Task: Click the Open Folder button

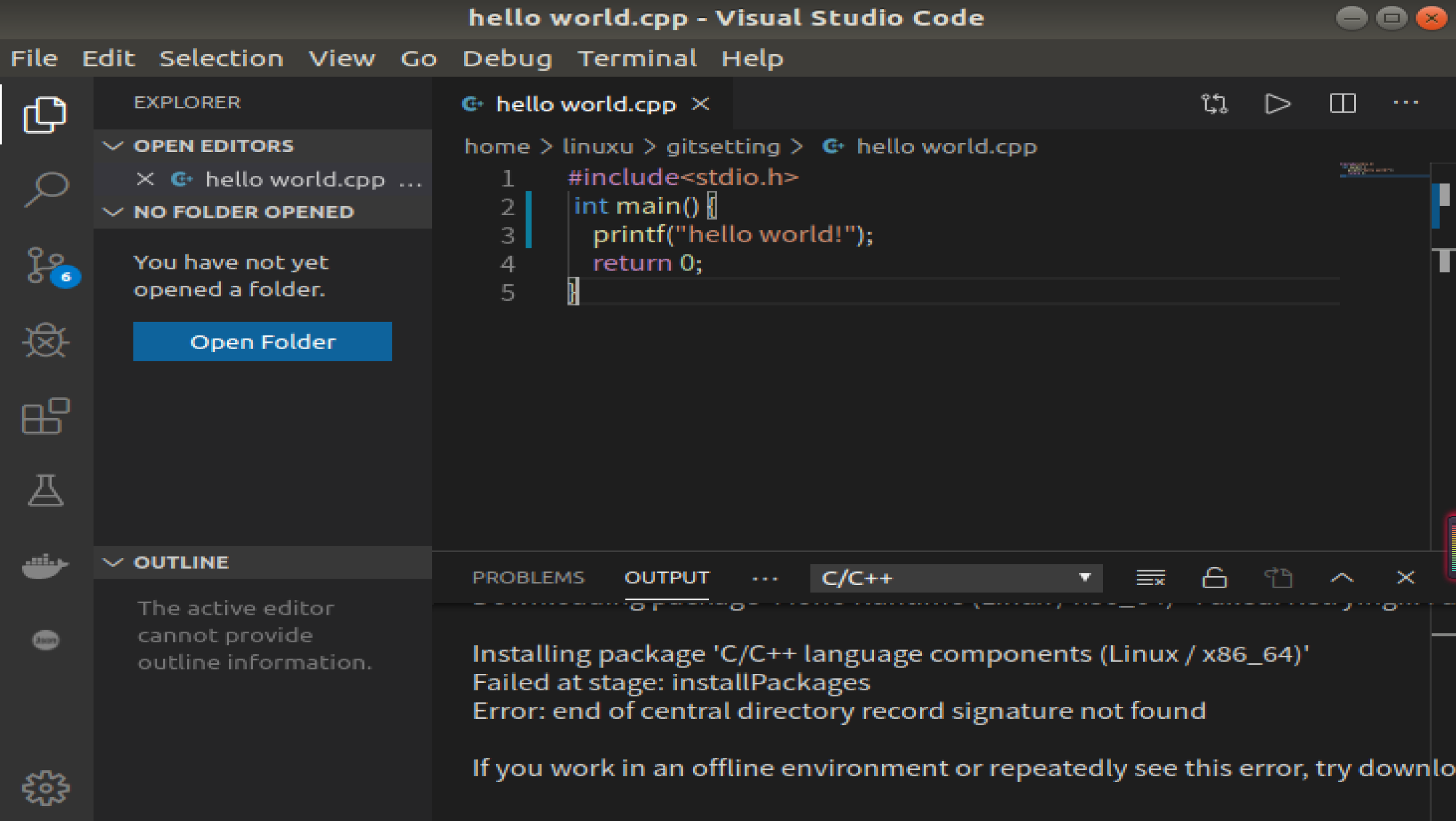Action: [261, 341]
